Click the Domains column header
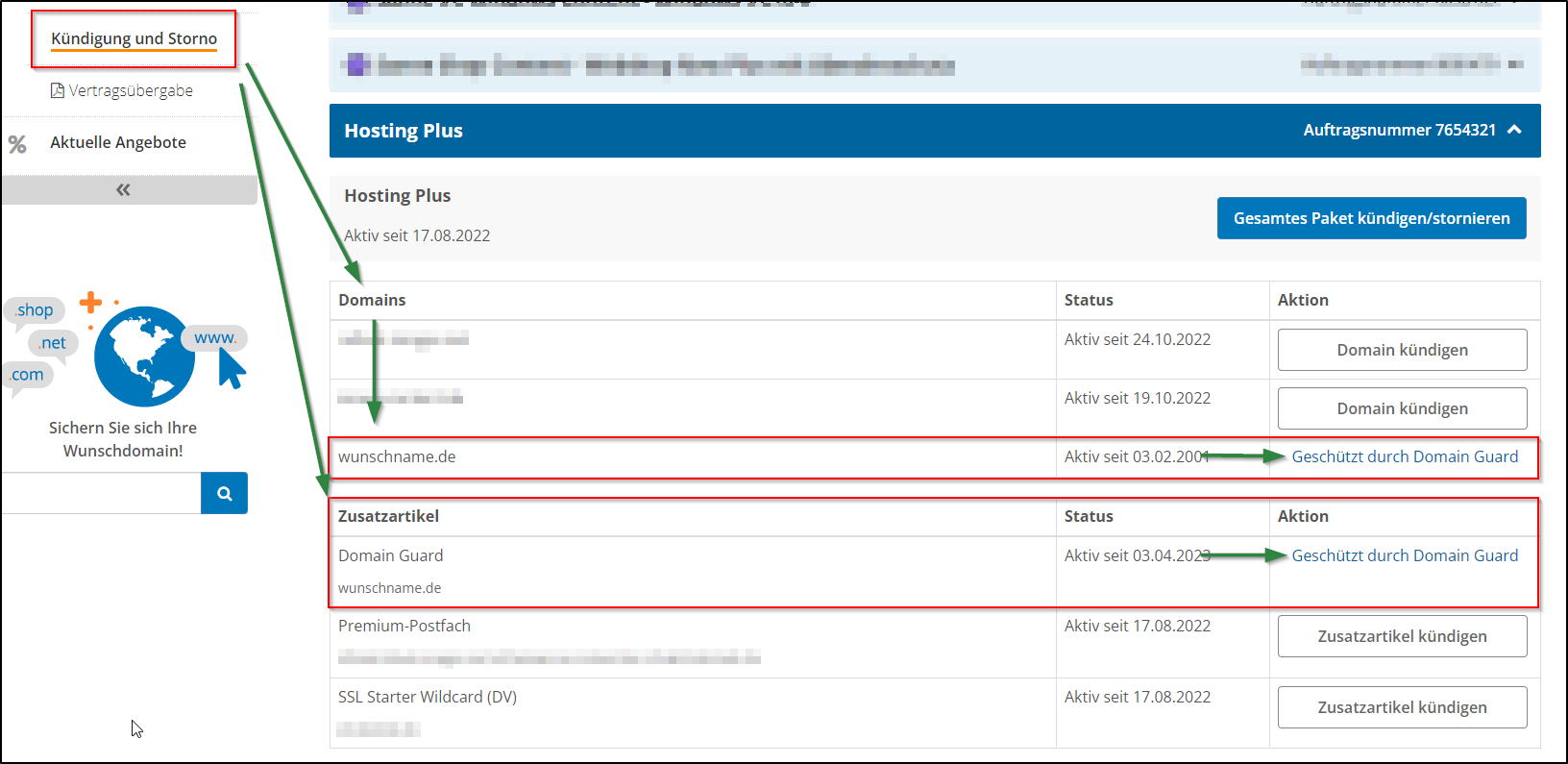This screenshot has width=1568, height=764. pyautogui.click(x=372, y=300)
